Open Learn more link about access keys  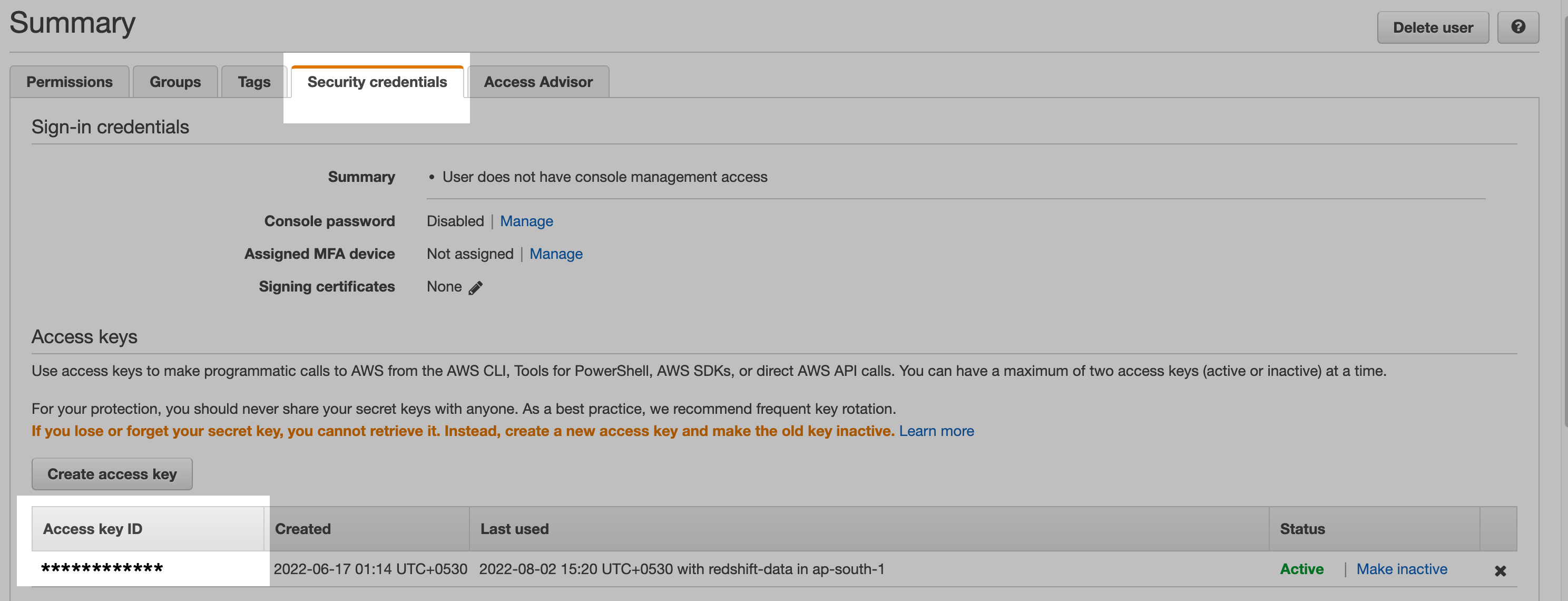coord(936,431)
